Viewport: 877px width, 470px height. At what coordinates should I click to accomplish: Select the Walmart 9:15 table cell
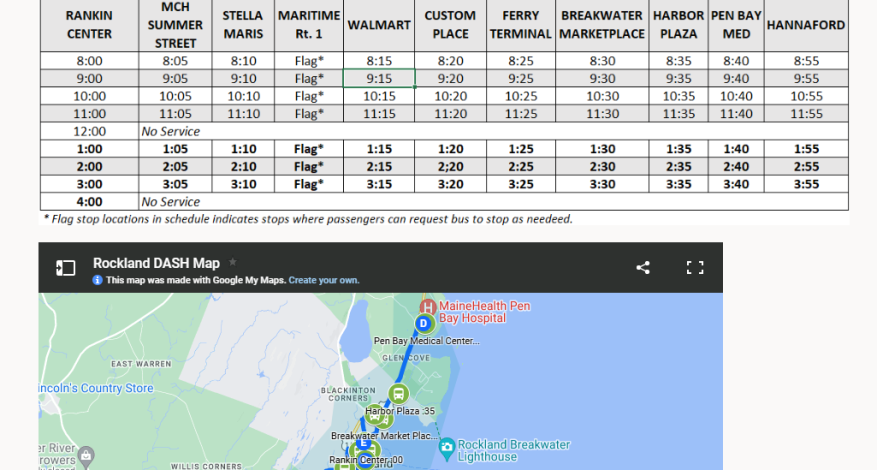point(378,78)
